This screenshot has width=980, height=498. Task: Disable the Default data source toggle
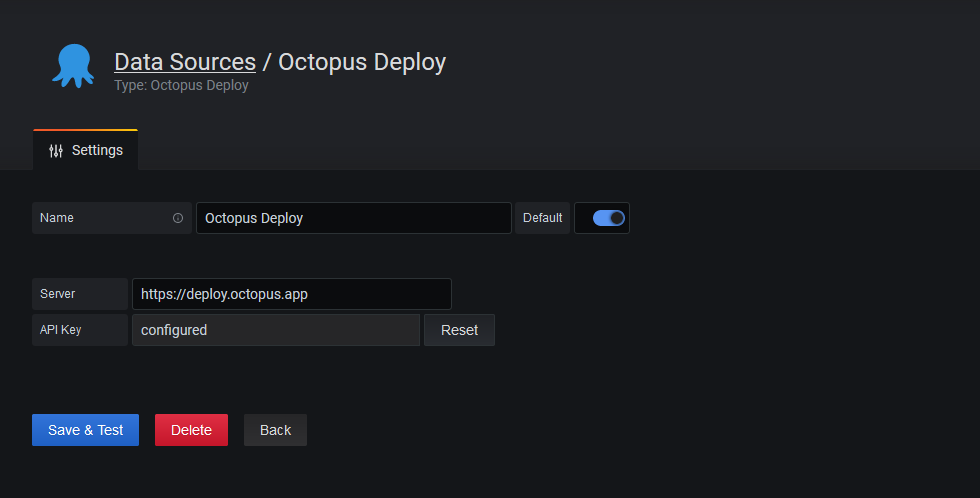pos(608,218)
